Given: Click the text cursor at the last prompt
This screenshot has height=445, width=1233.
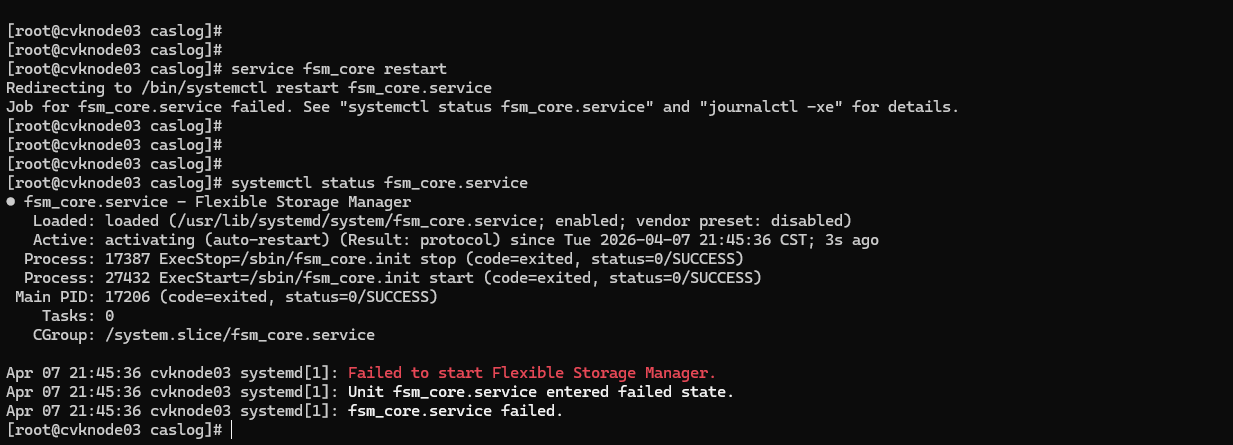Looking at the screenshot, I should (232, 429).
